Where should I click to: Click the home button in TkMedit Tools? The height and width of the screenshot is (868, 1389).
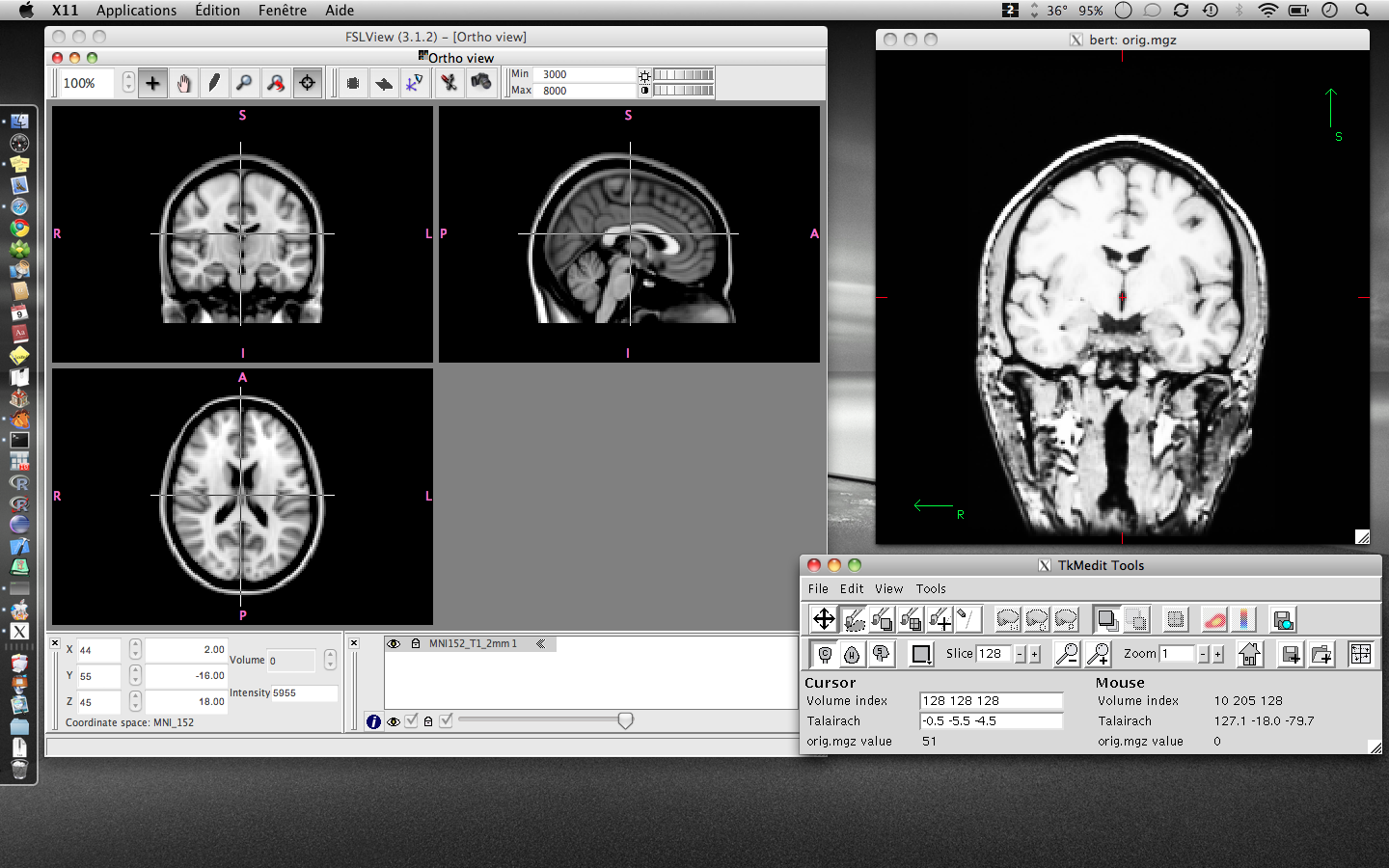(1250, 654)
